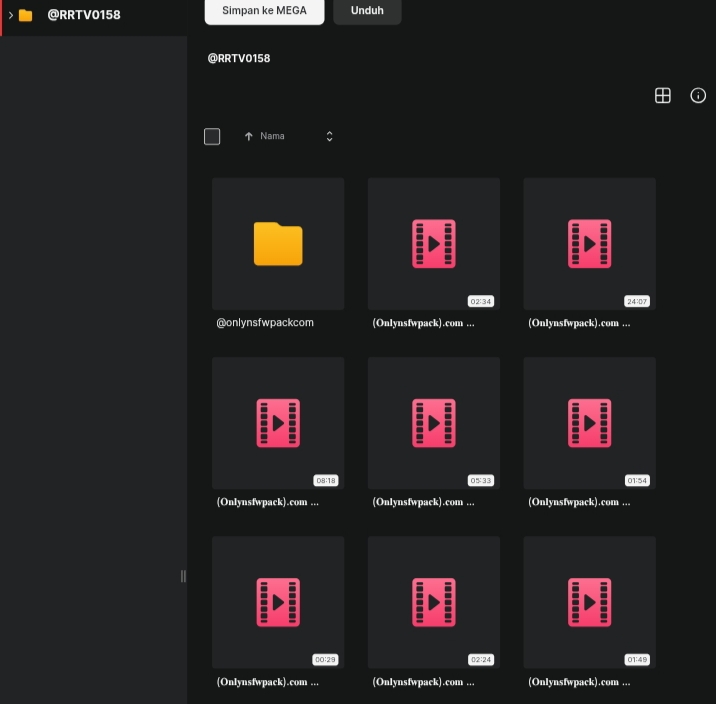The width and height of the screenshot is (716, 704).
Task: Select @RRTV0158 in the sidebar tree
Action: point(84,15)
